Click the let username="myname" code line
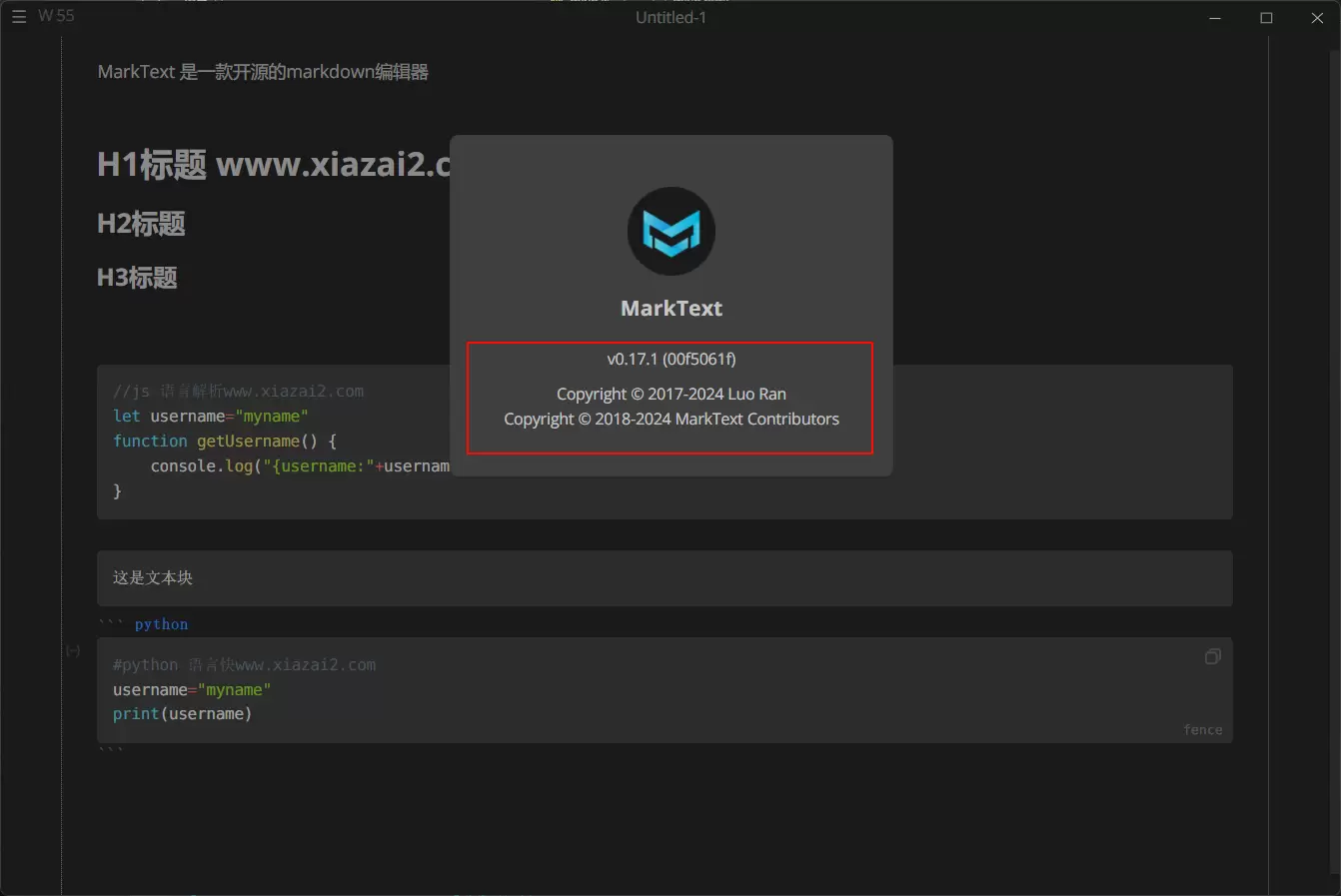 tap(211, 417)
